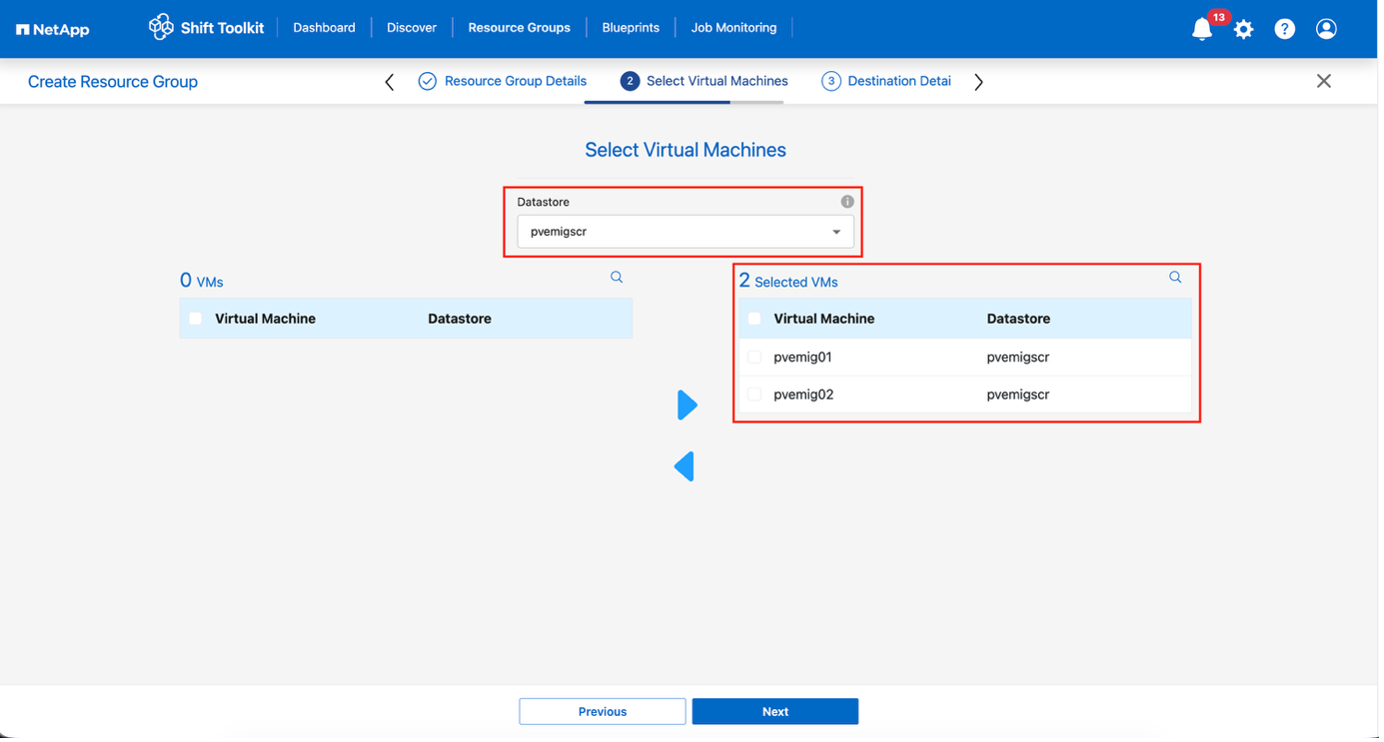Open the search icon above the empty VMs list
1384x742 pixels.
[616, 277]
